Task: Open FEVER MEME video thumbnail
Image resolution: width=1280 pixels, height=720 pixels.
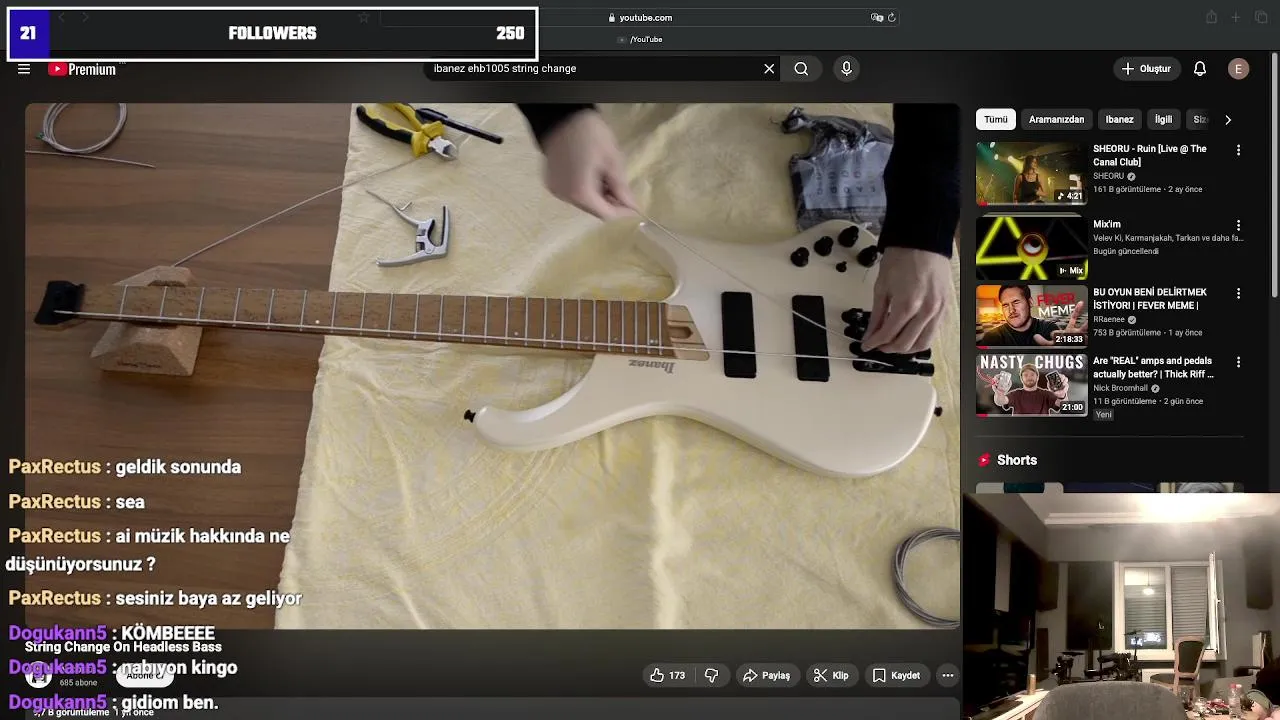Action: pyautogui.click(x=1031, y=316)
